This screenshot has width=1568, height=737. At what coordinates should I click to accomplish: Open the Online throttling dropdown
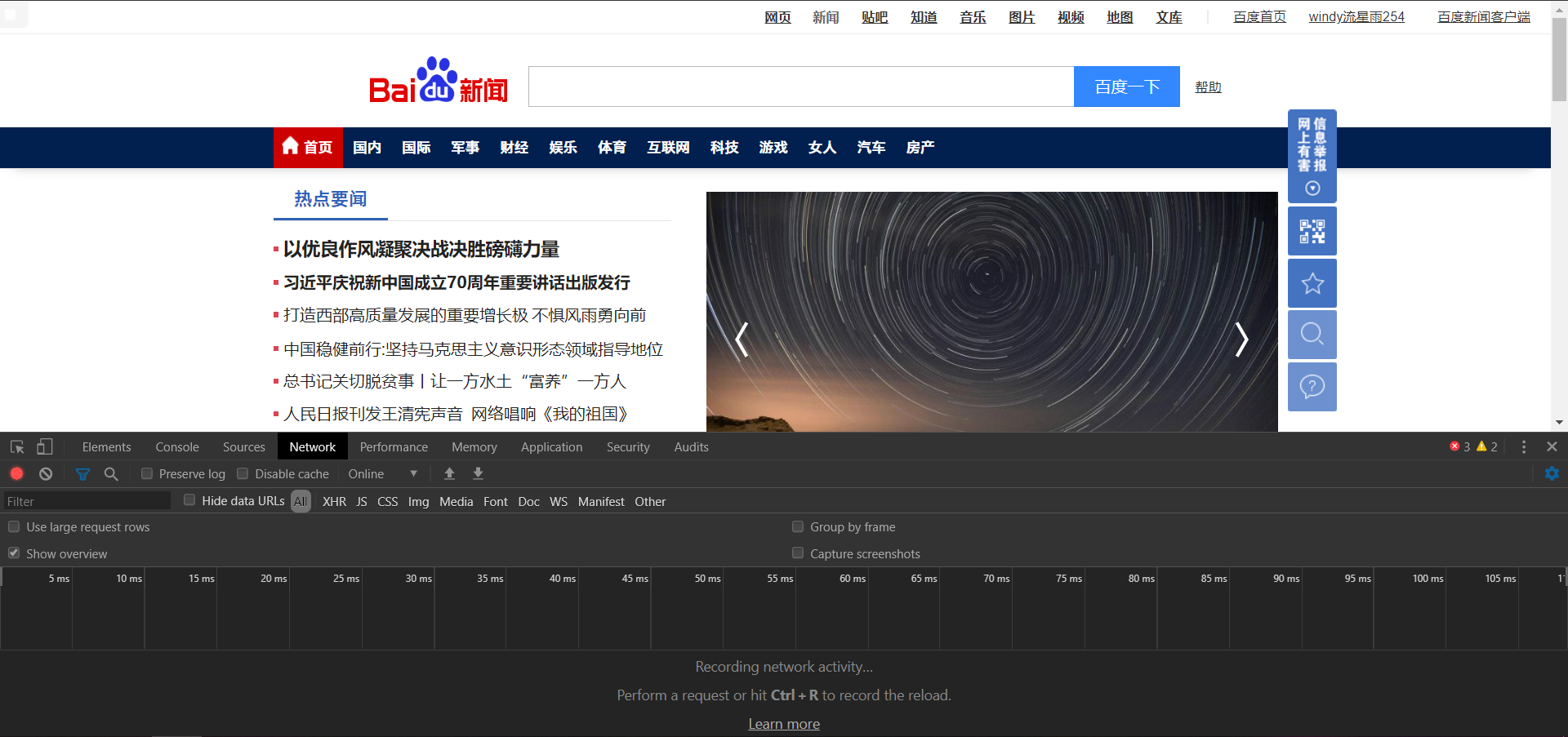[x=383, y=473]
